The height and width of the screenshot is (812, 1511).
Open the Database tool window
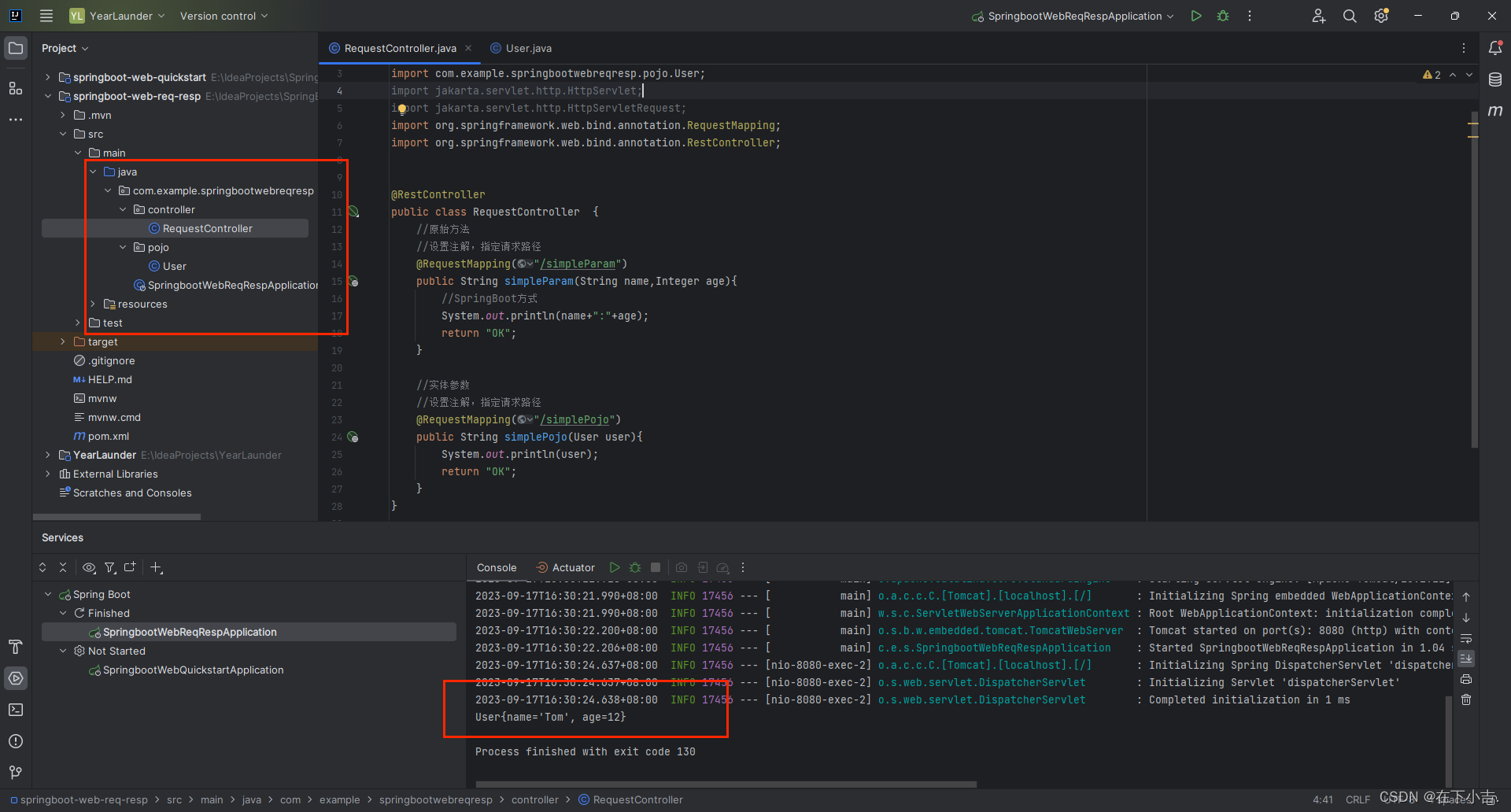coord(1495,79)
